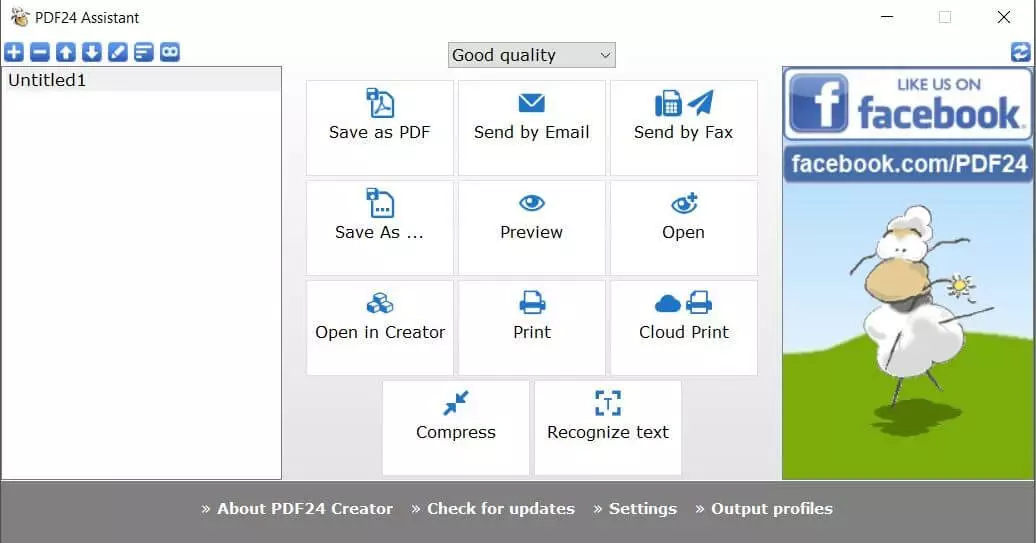This screenshot has width=1036, height=543.
Task: Open the Output profiles link
Action: (771, 509)
